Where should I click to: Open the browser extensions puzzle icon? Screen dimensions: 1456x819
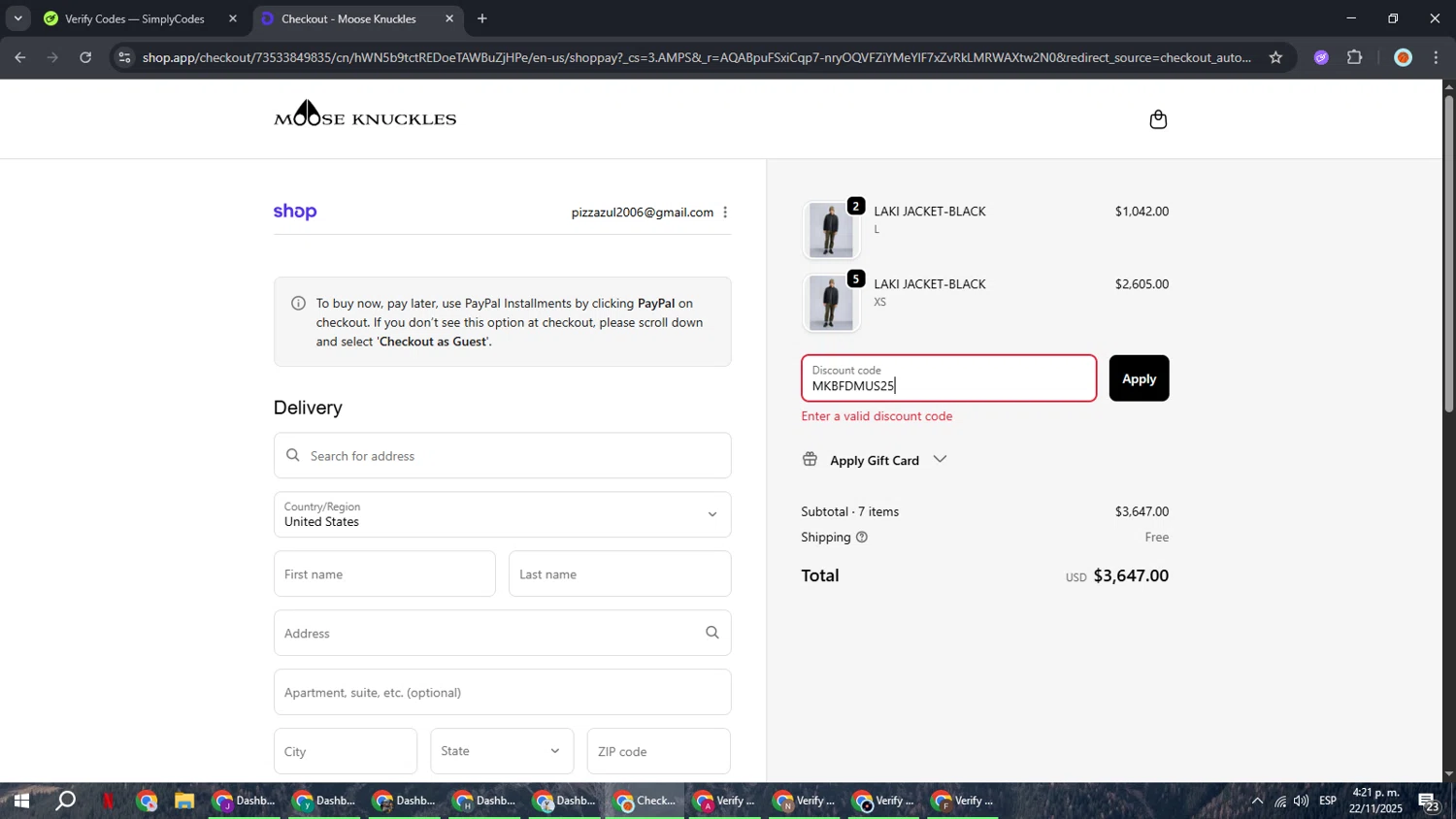coord(1355,57)
